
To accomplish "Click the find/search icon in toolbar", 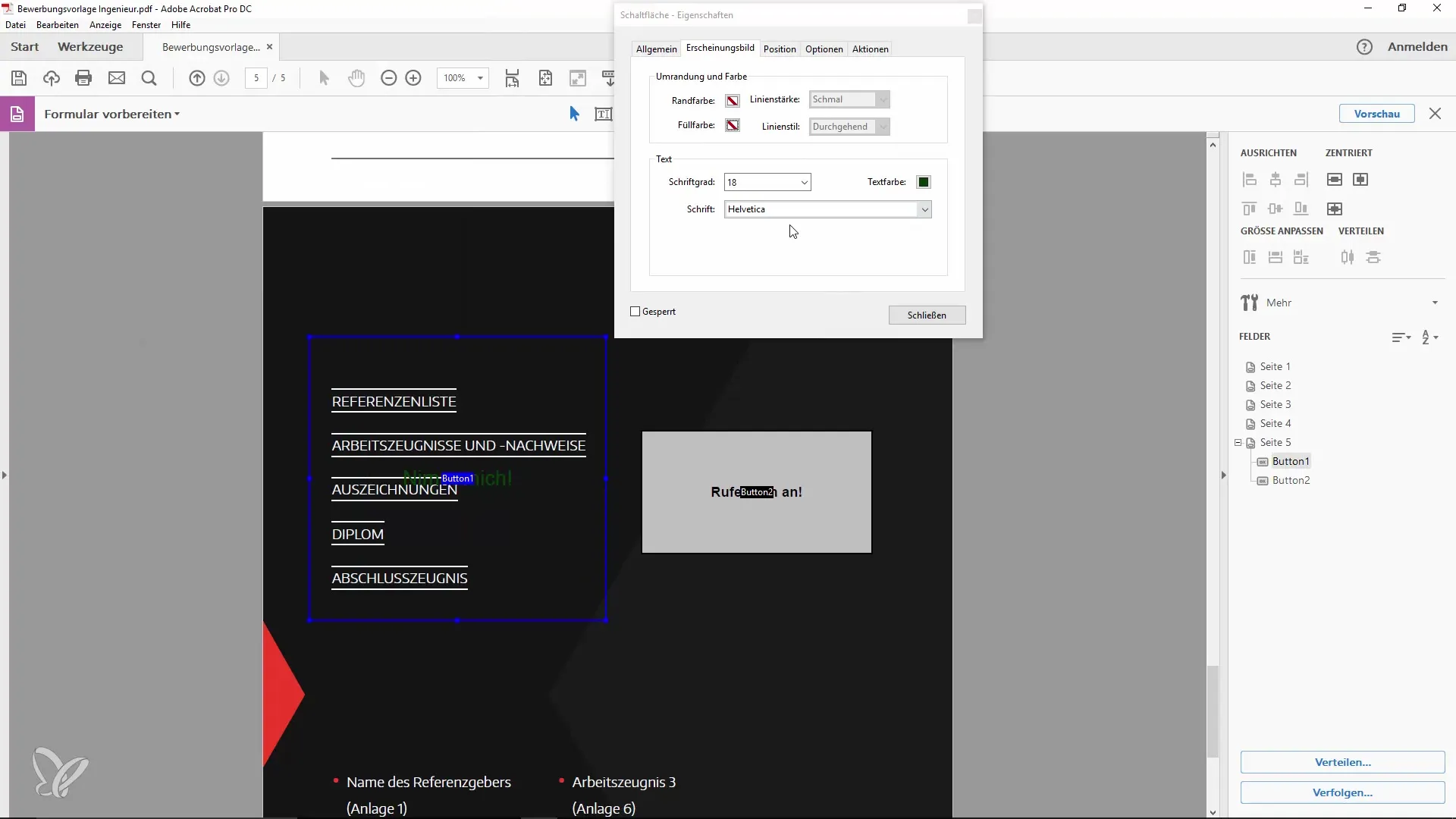I will point(149,78).
